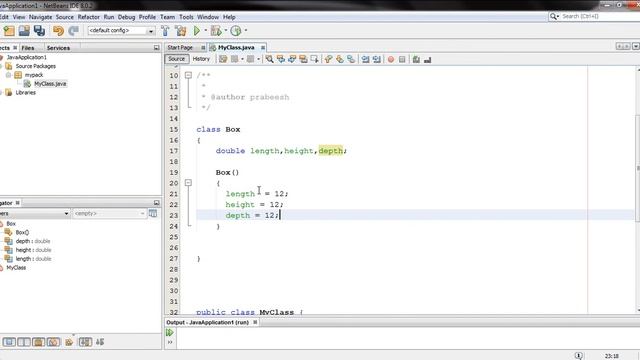Click the History view button
This screenshot has width=640, height=360.
tap(201, 59)
